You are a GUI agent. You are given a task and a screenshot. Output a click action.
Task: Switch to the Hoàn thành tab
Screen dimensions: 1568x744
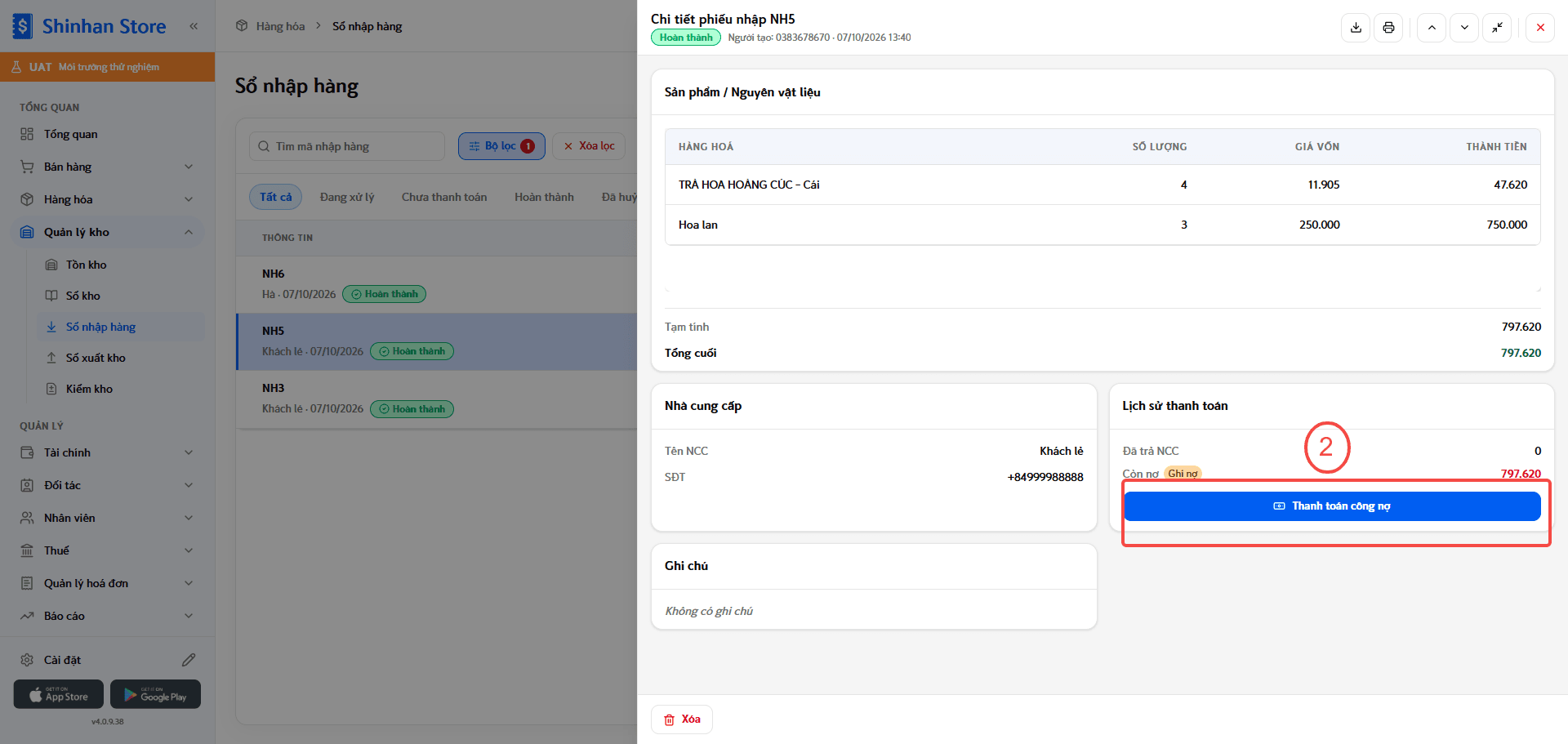point(544,197)
